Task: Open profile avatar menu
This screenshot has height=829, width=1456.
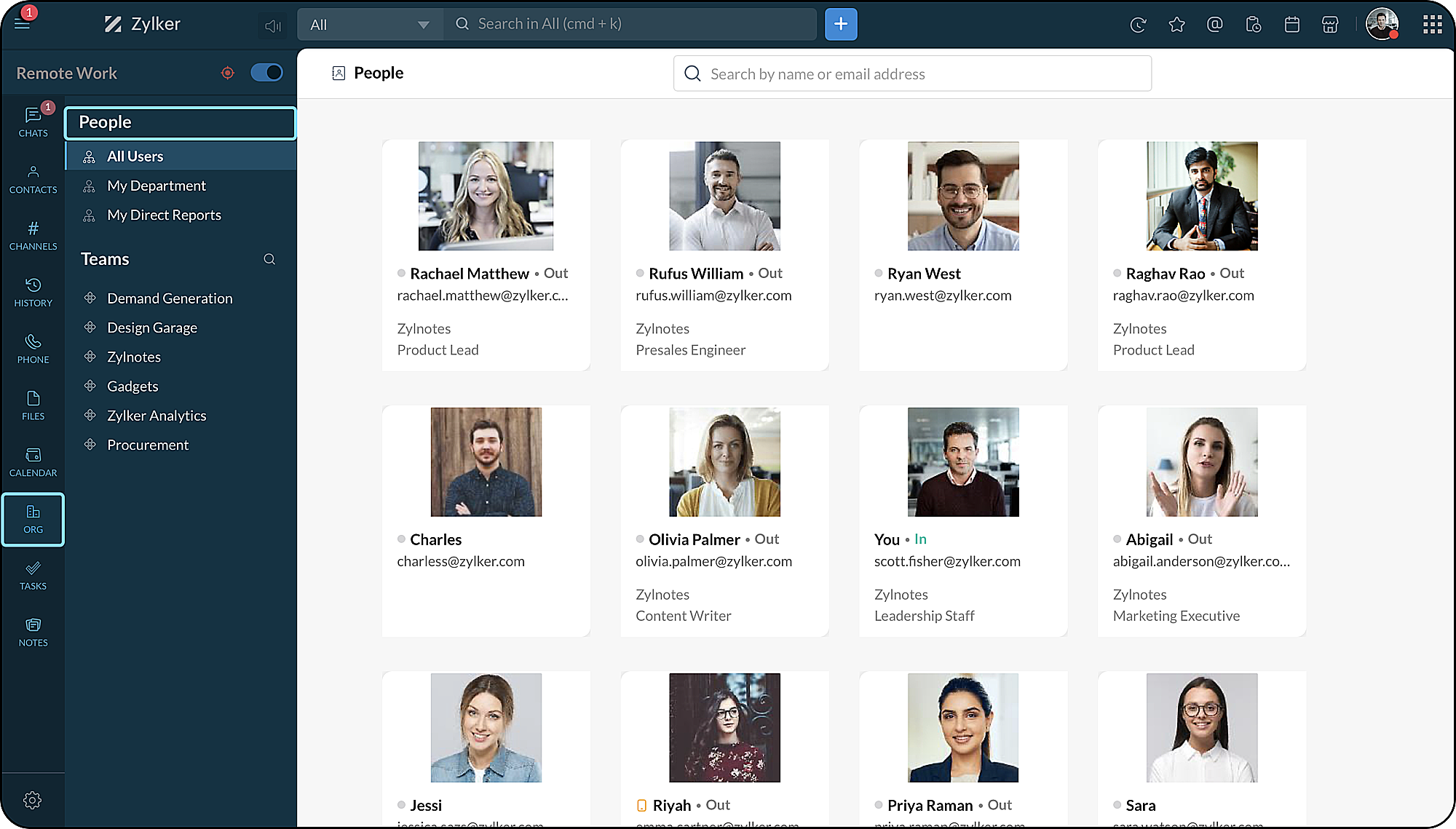Action: coord(1381,24)
